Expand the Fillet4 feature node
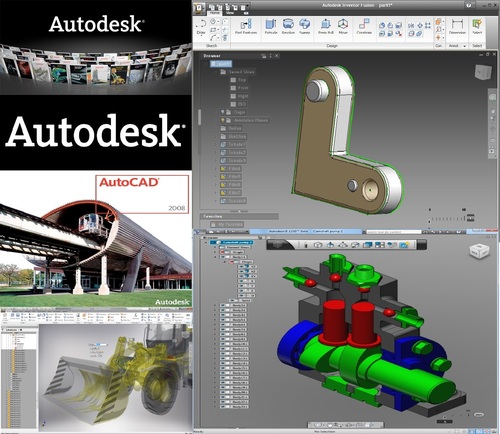 pyautogui.click(x=216, y=169)
